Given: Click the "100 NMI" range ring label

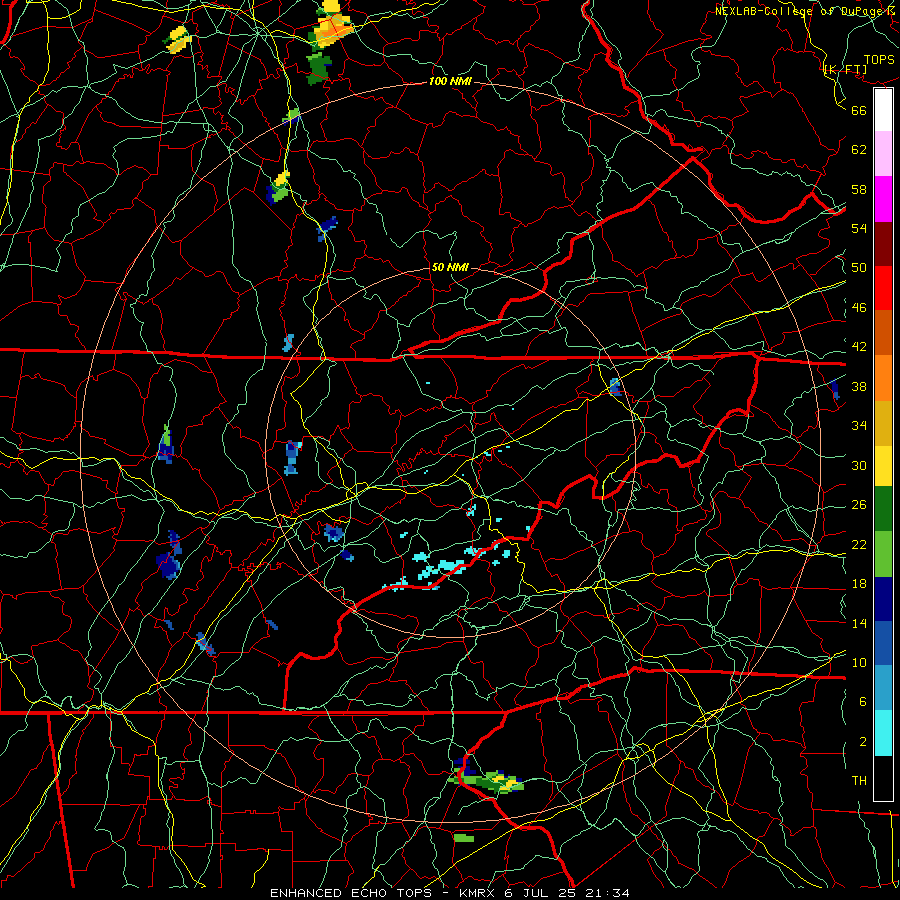Looking at the screenshot, I should pyautogui.click(x=450, y=82).
